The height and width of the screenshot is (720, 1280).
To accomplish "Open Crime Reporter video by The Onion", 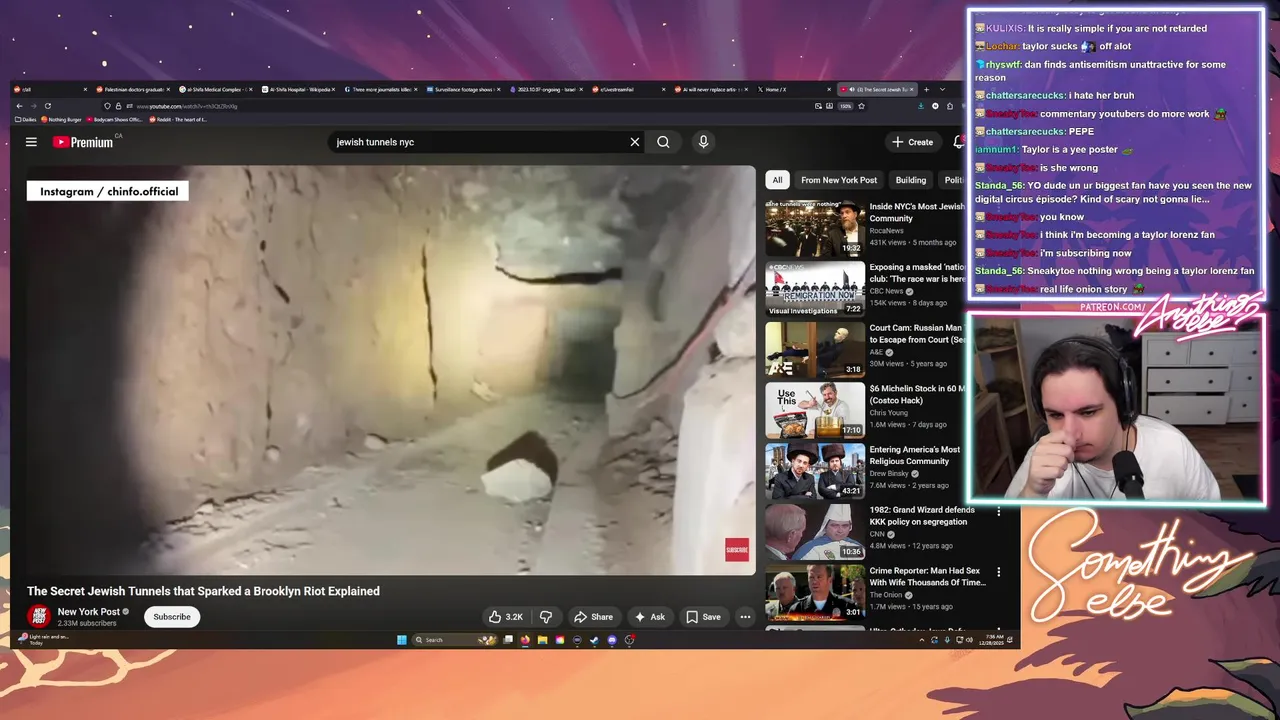I will tap(815, 593).
